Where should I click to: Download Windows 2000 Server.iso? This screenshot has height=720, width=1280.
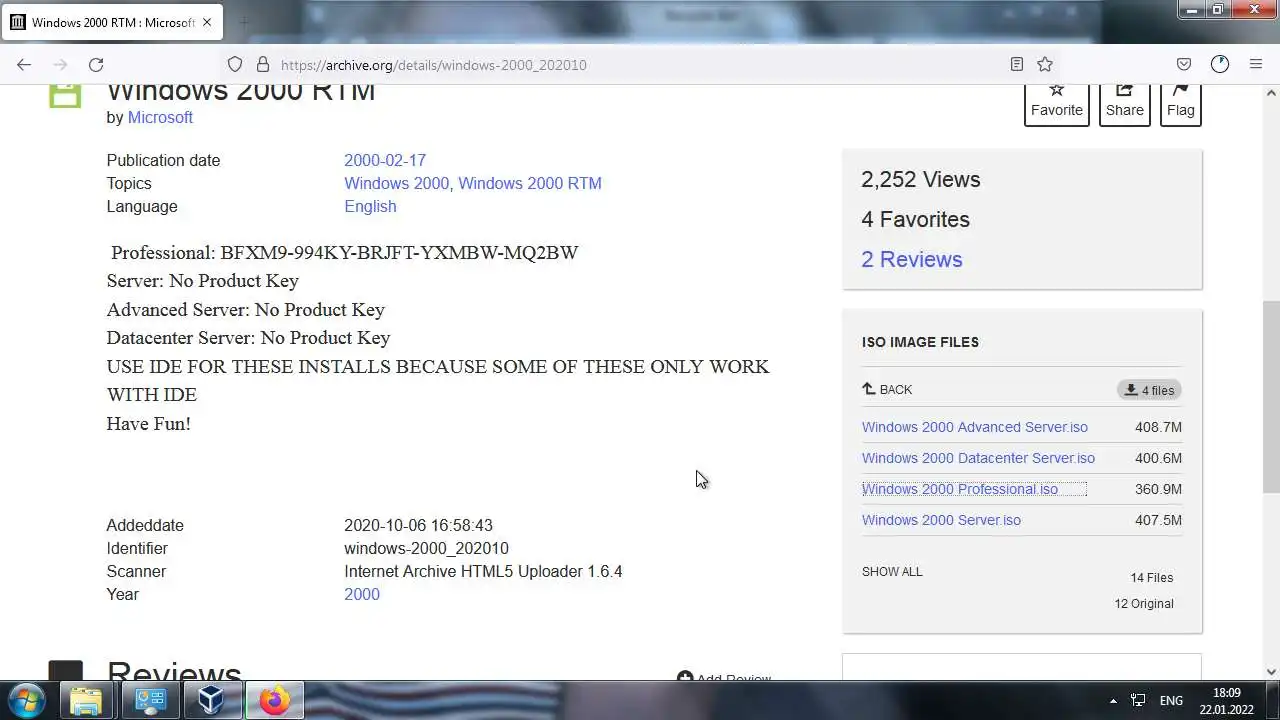tap(941, 520)
